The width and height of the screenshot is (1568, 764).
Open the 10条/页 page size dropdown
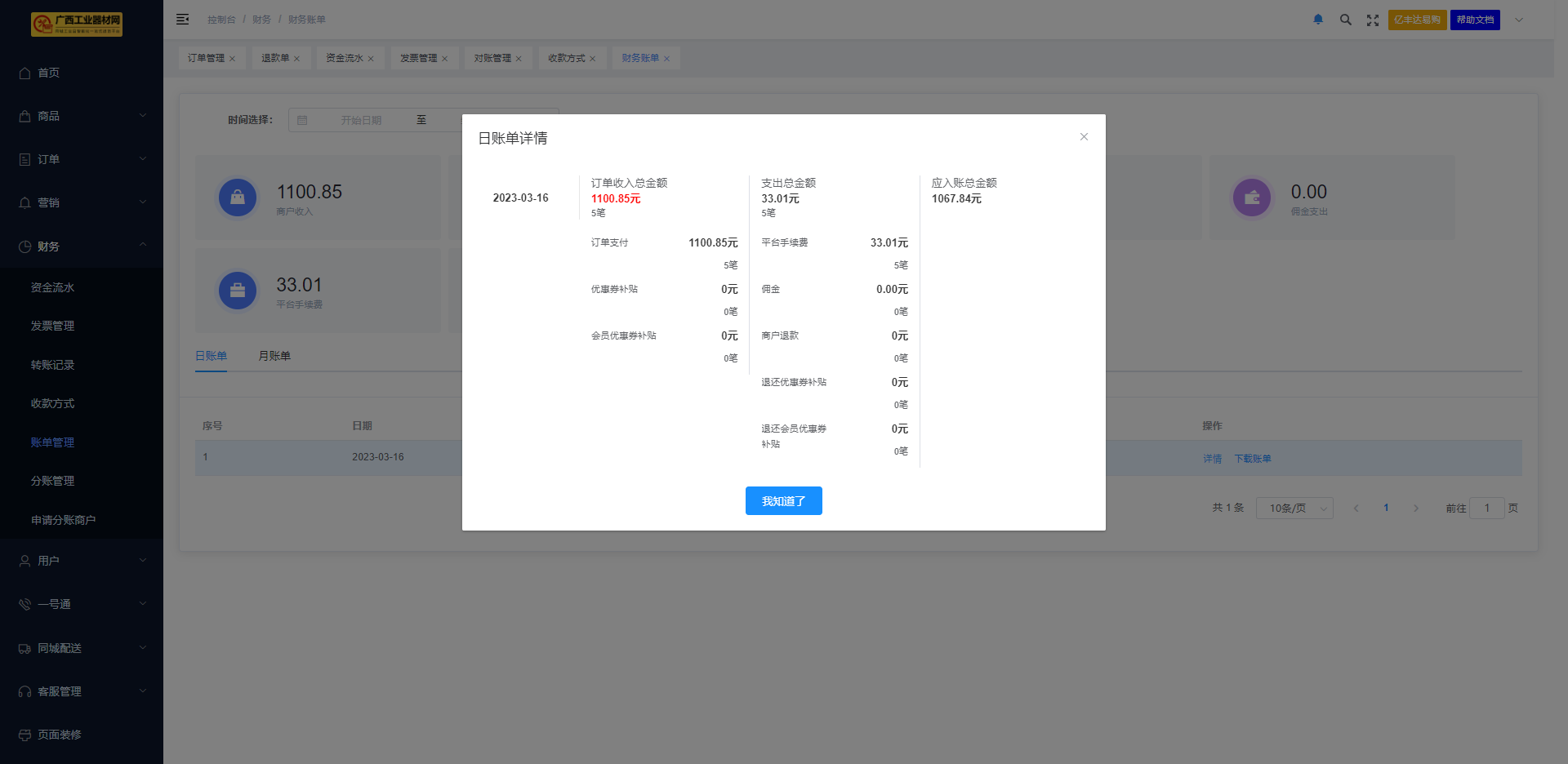point(1294,509)
